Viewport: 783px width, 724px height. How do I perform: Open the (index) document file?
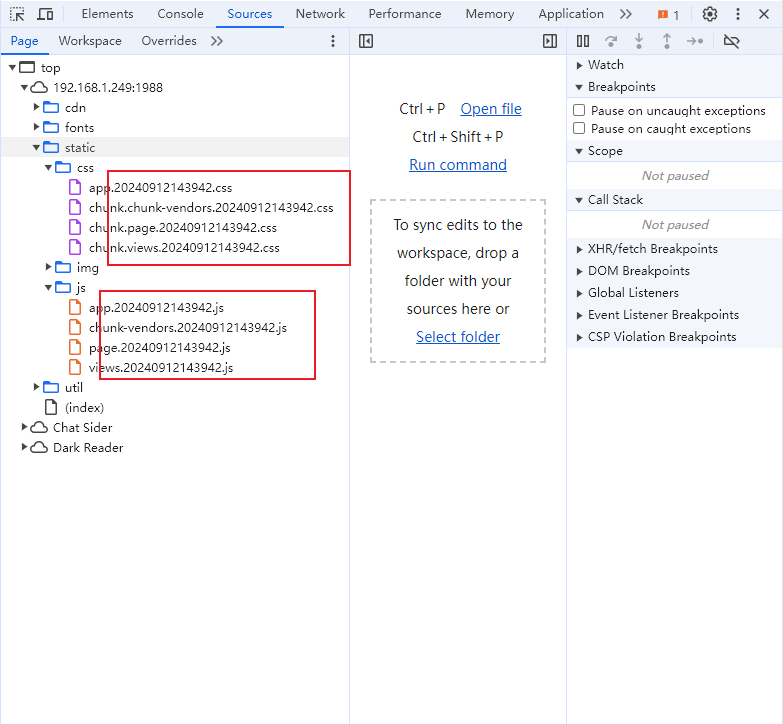(x=84, y=407)
